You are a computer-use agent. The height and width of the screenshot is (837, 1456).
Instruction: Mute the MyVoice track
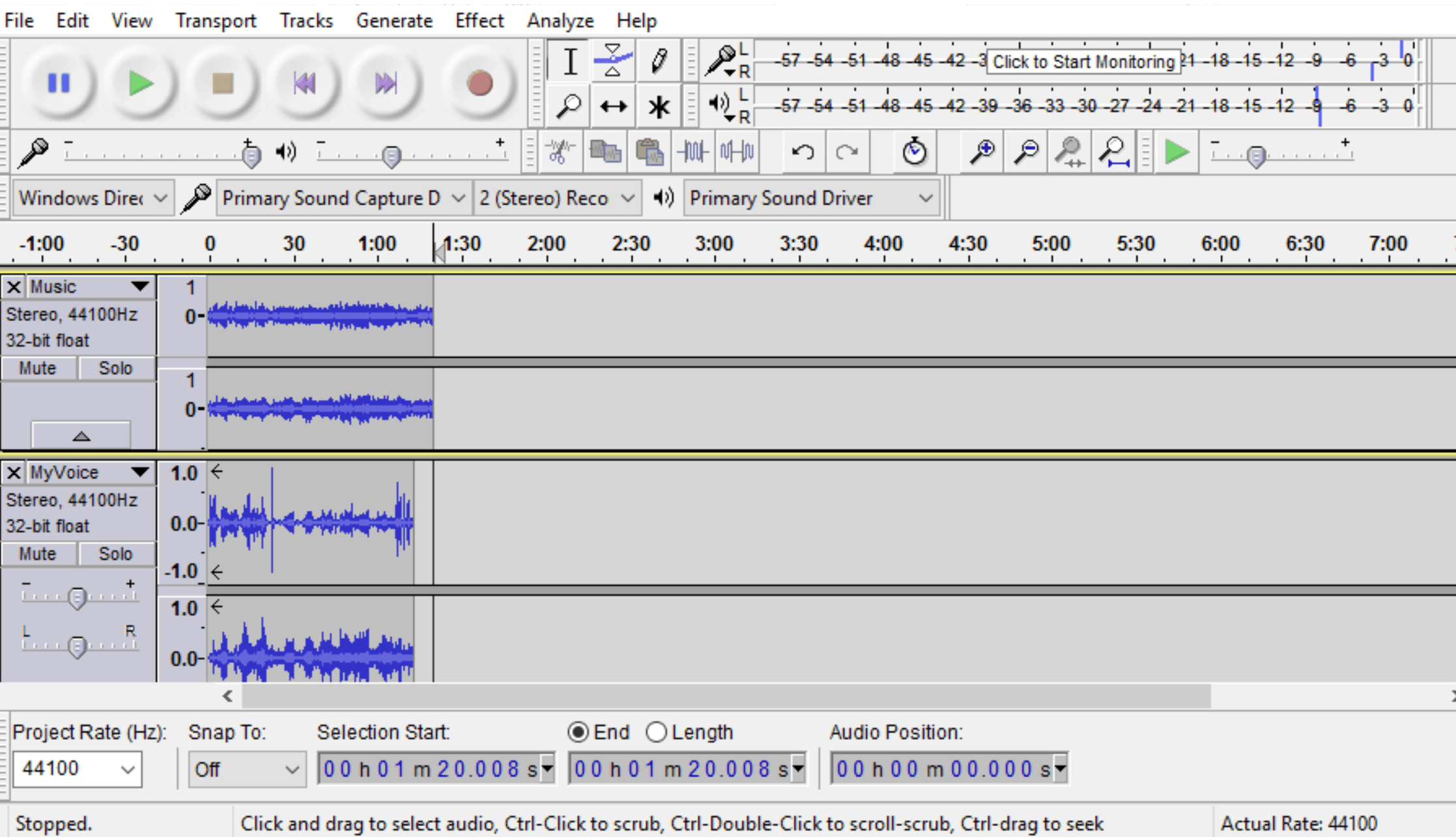tap(38, 554)
